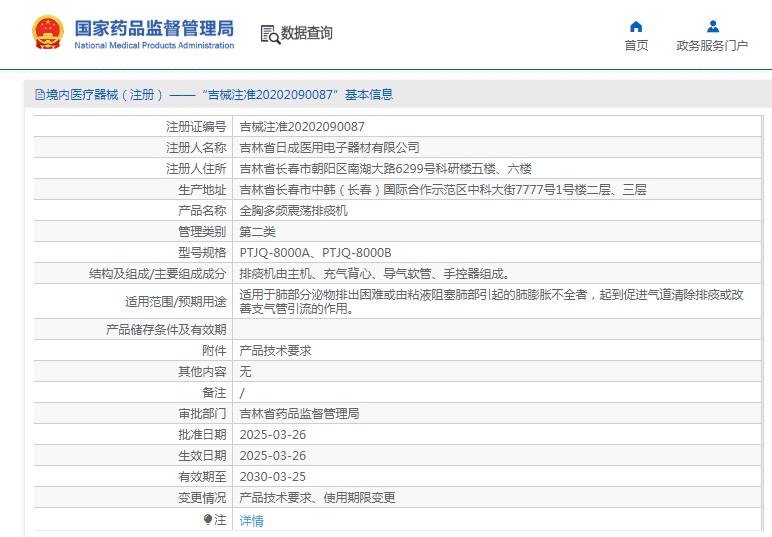Select product name 全胸多频震荡排痰机
The width and height of the screenshot is (772, 537).
[293, 211]
